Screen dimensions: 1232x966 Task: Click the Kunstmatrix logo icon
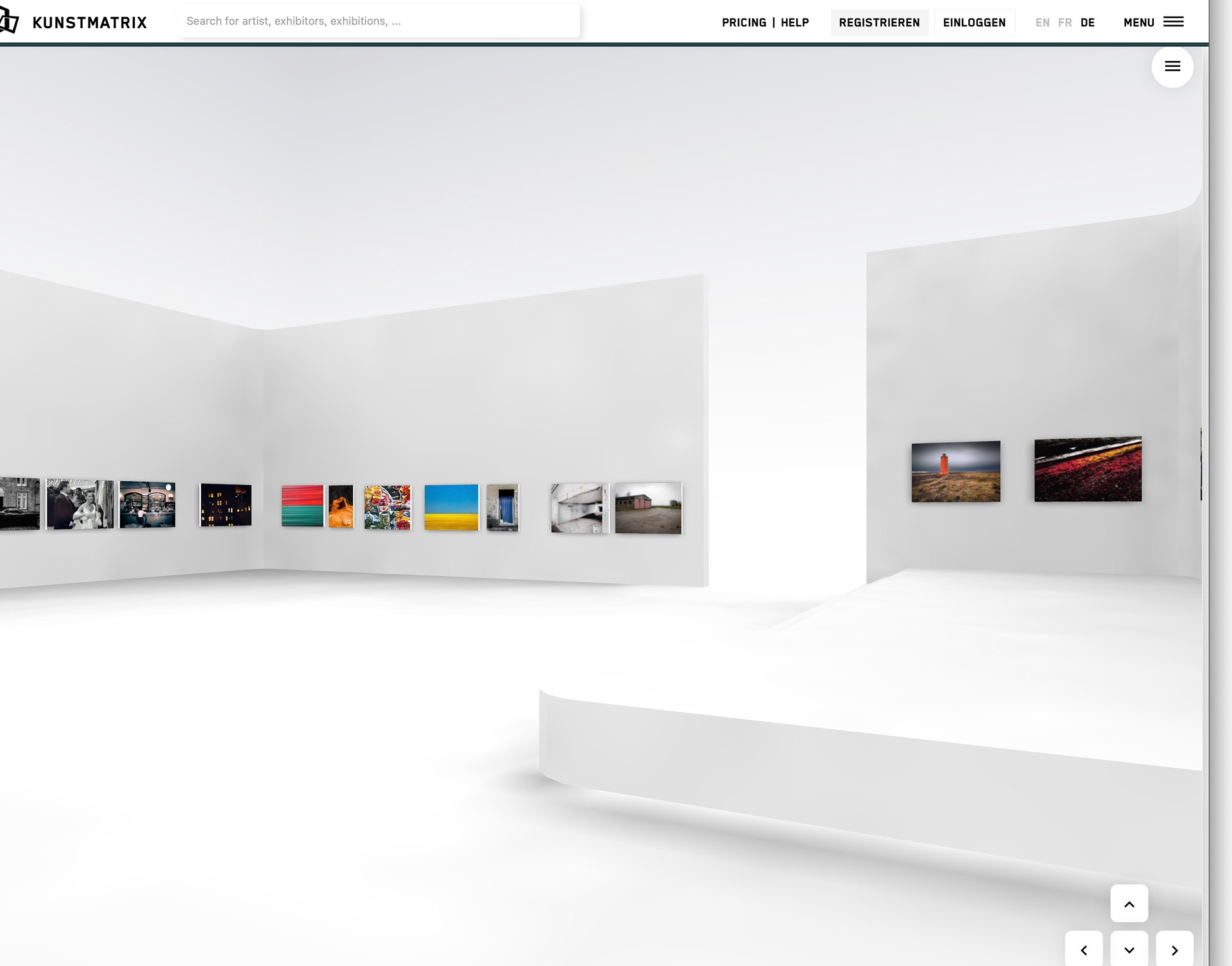[x=9, y=21]
